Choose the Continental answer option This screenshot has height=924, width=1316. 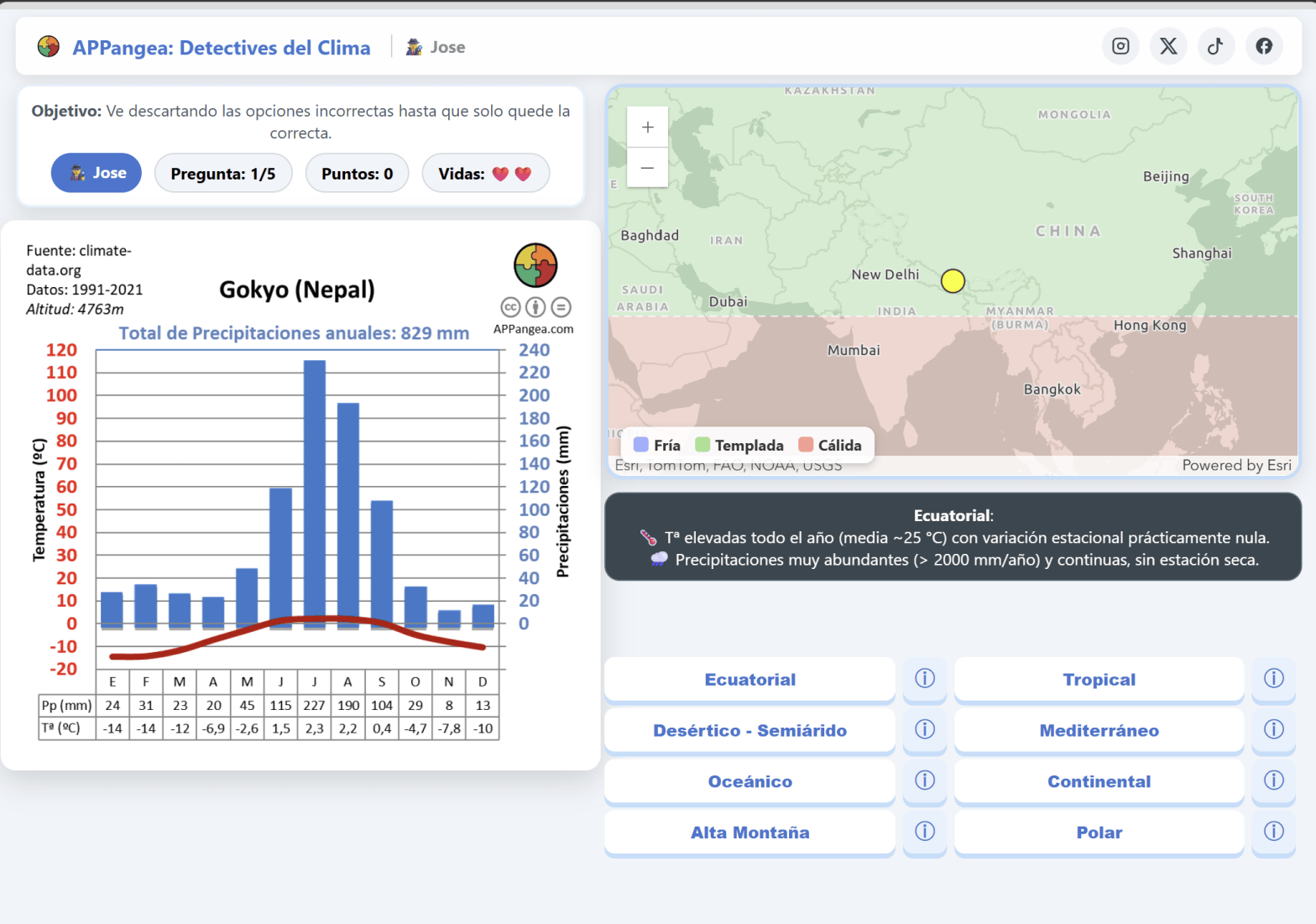coord(1099,782)
